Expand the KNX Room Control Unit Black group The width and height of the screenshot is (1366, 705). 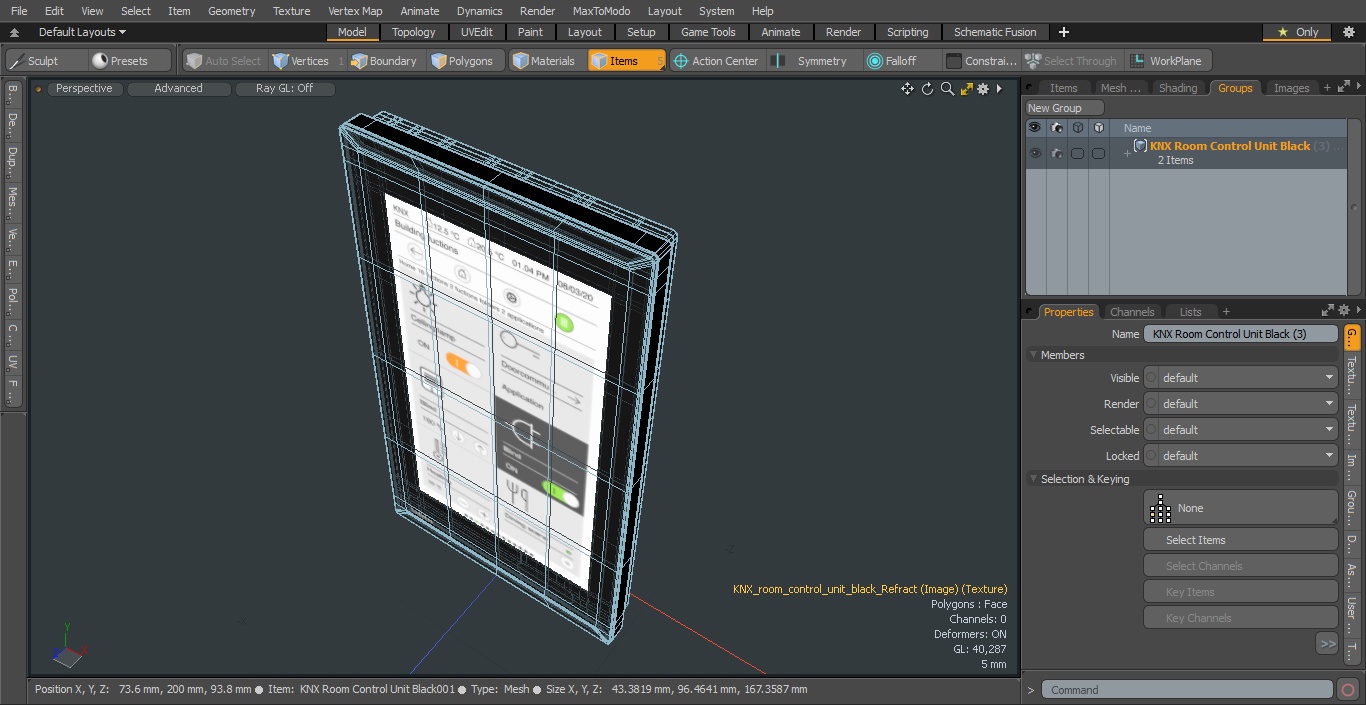(x=1127, y=153)
